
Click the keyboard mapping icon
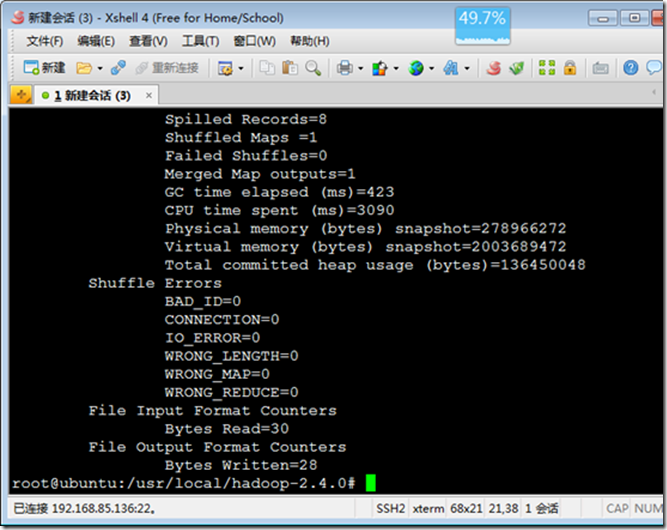(x=600, y=68)
